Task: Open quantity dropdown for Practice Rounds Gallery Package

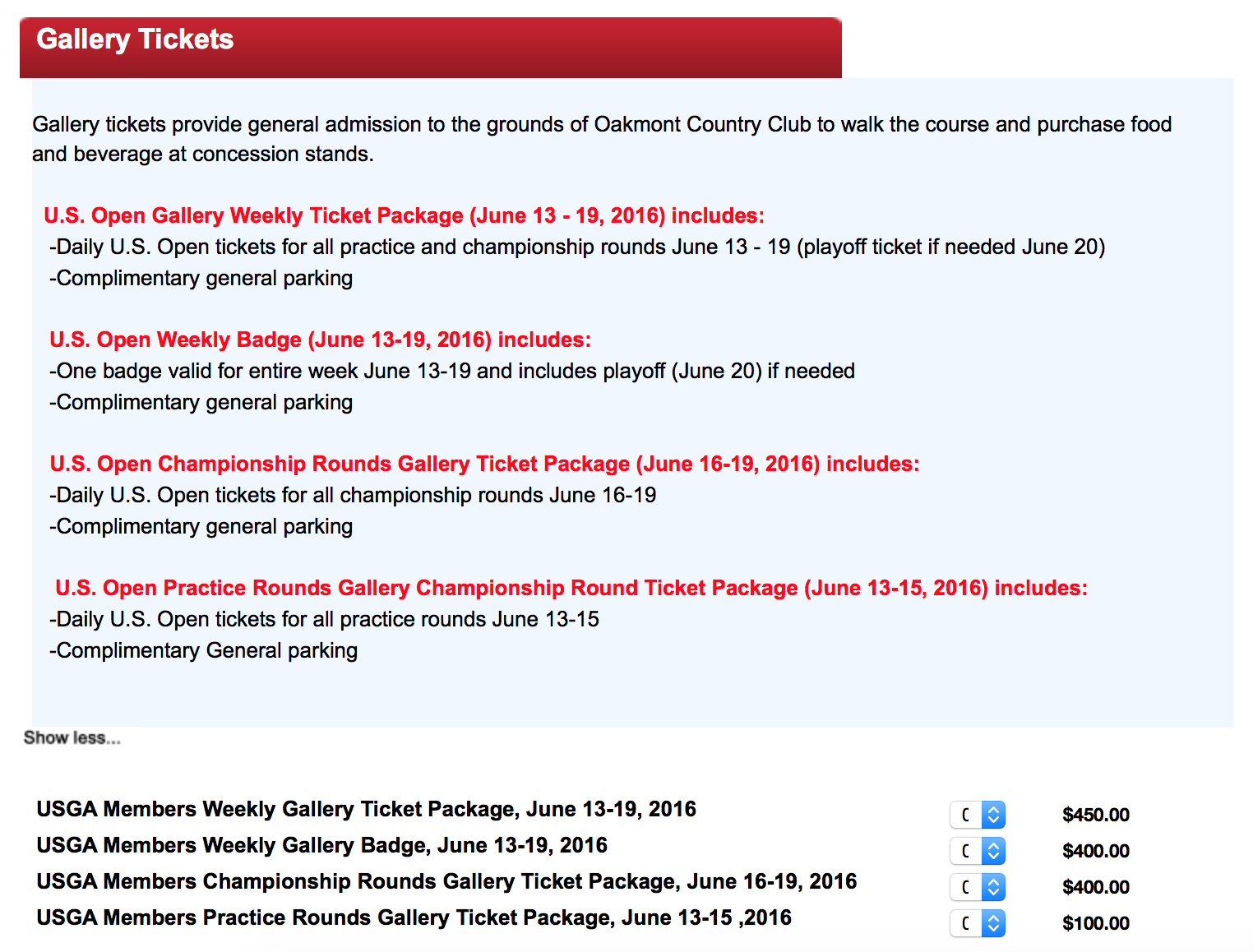Action: 978,923
